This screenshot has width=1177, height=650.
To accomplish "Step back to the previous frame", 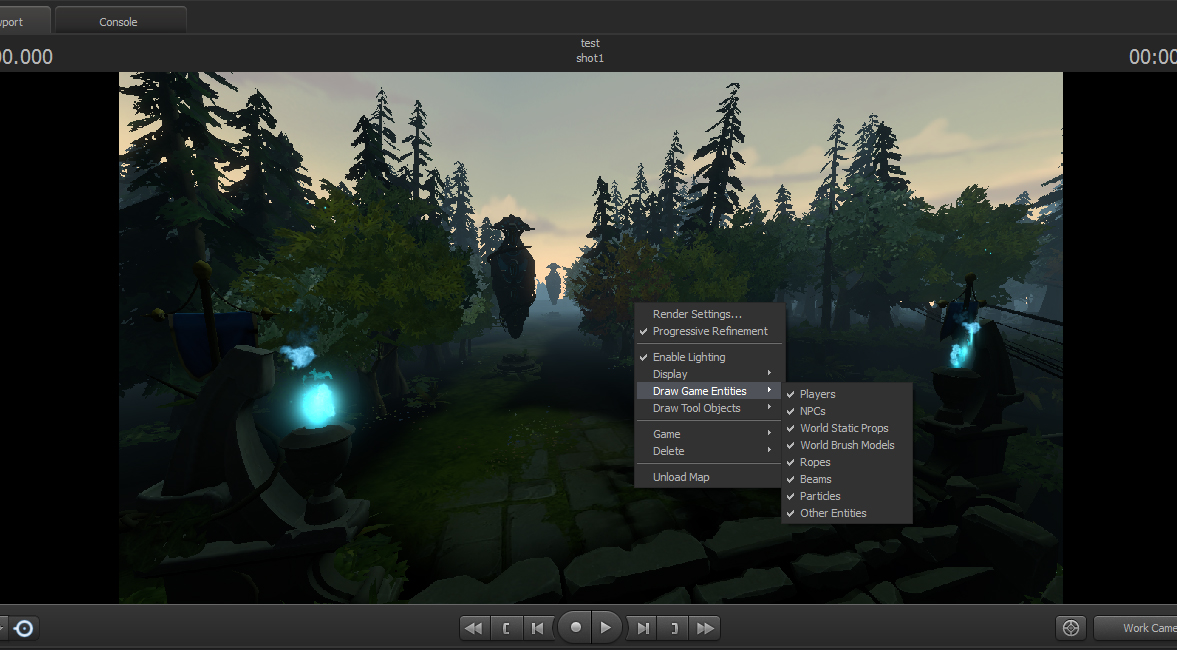I will [537, 628].
